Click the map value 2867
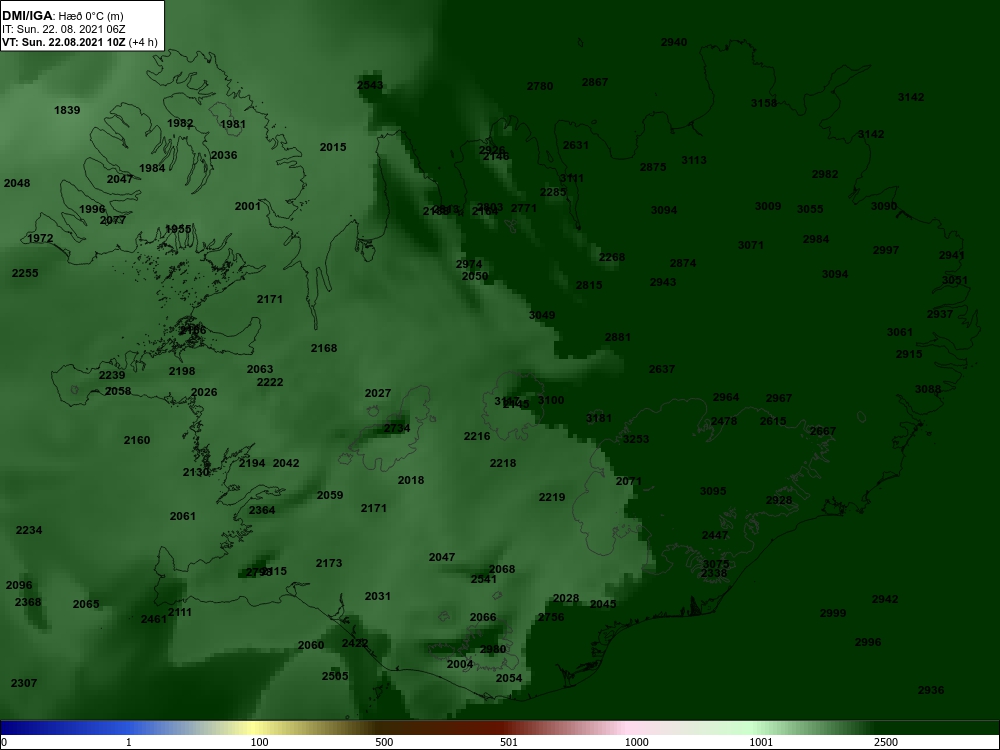Viewport: 1000px width, 750px height. [595, 82]
